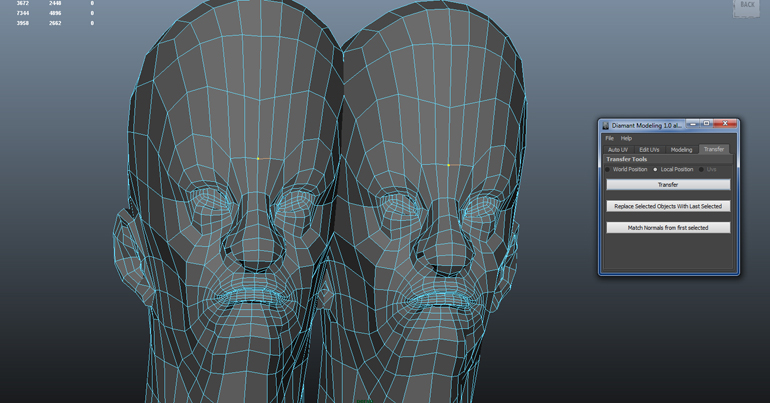Open the Help menu

pos(626,138)
